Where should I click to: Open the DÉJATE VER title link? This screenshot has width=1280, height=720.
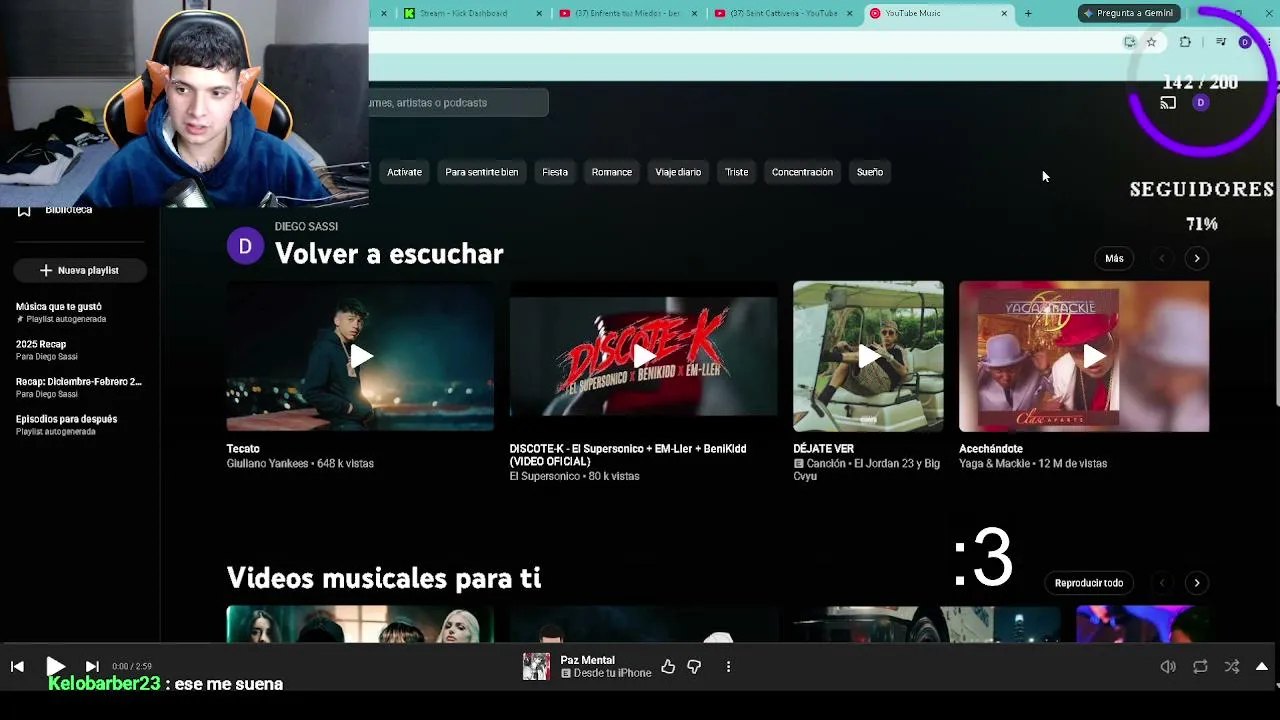click(824, 449)
